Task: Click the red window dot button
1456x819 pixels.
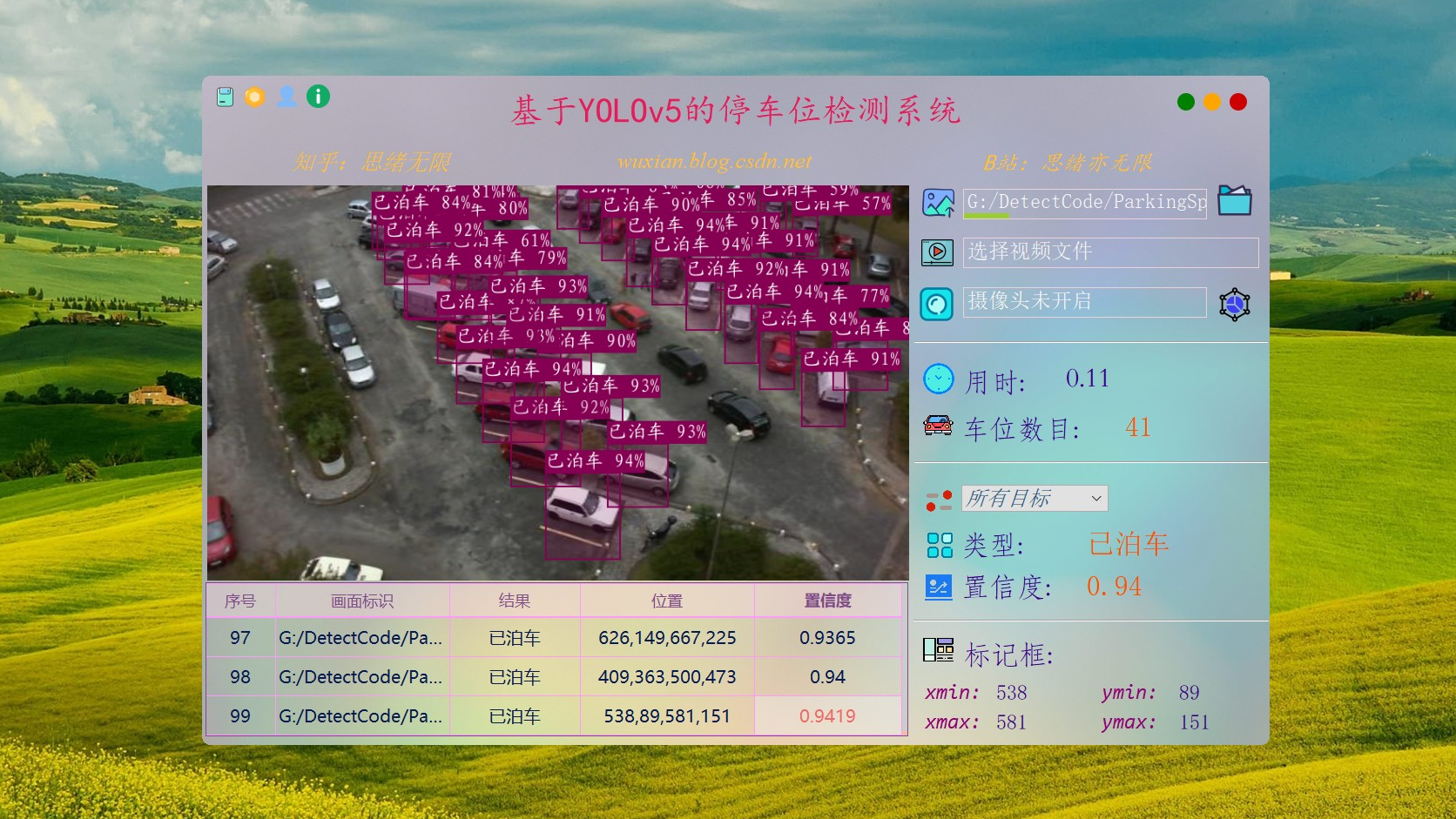Action: (1237, 102)
